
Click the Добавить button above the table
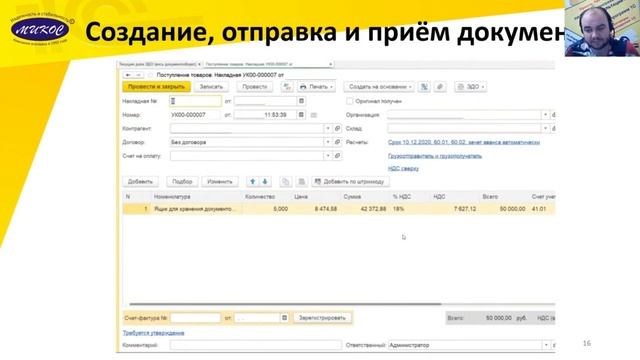coord(140,182)
